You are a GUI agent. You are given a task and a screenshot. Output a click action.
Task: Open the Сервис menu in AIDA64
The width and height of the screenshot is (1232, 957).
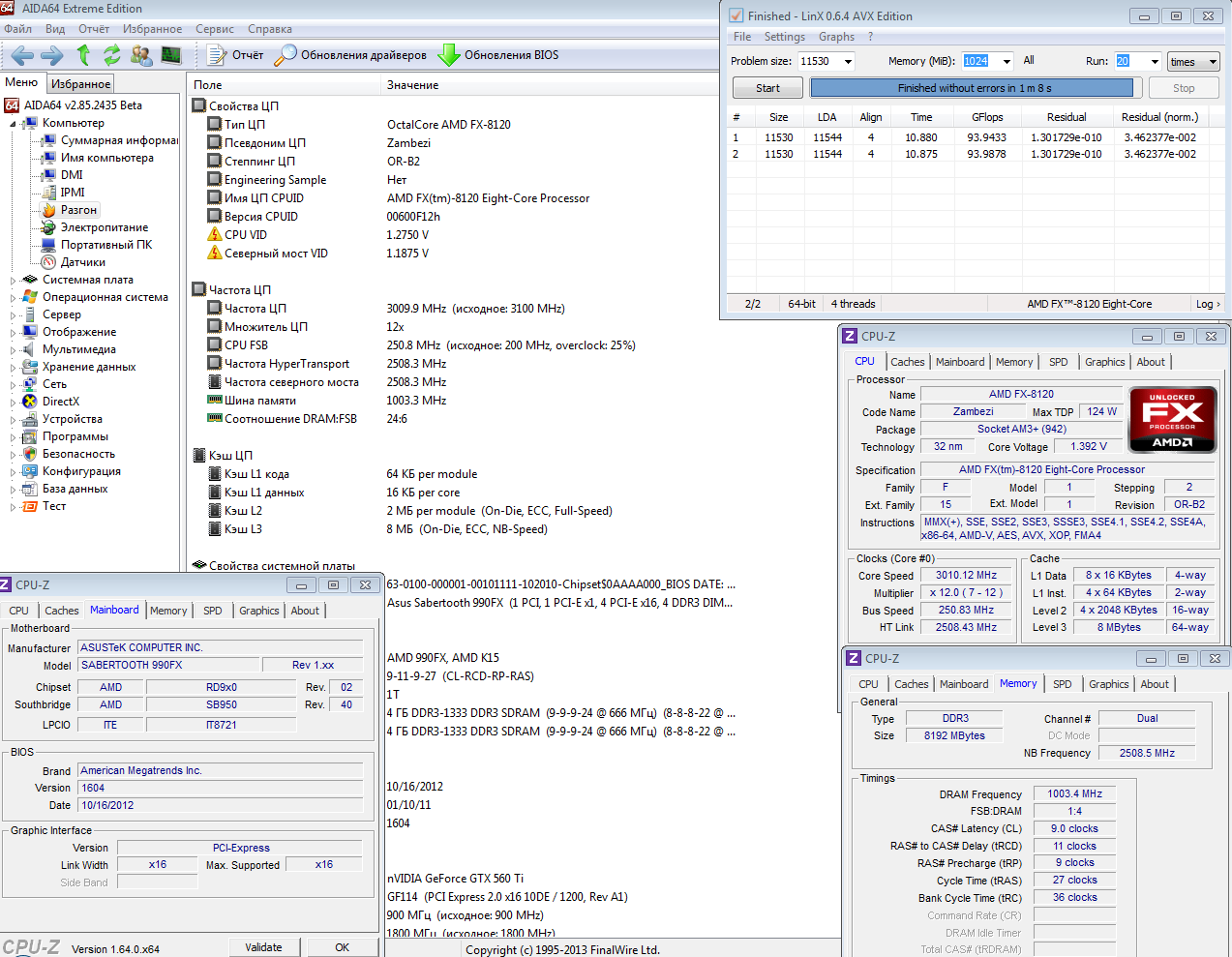[214, 29]
